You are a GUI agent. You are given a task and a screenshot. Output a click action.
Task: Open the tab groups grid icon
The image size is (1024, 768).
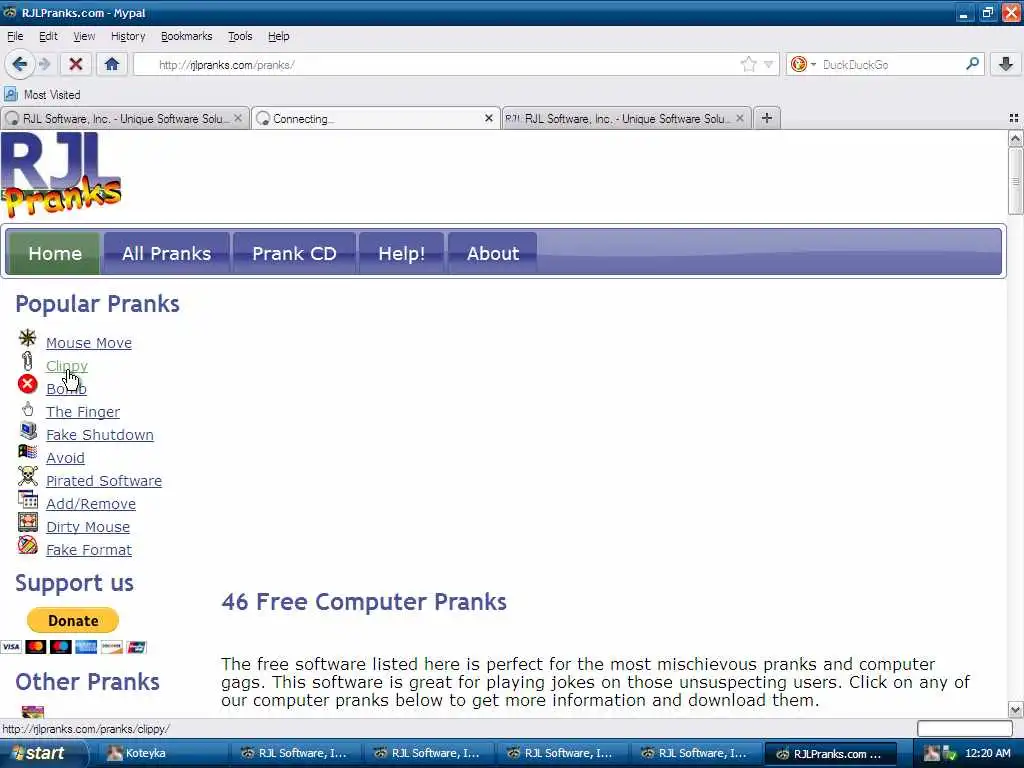coord(1014,118)
